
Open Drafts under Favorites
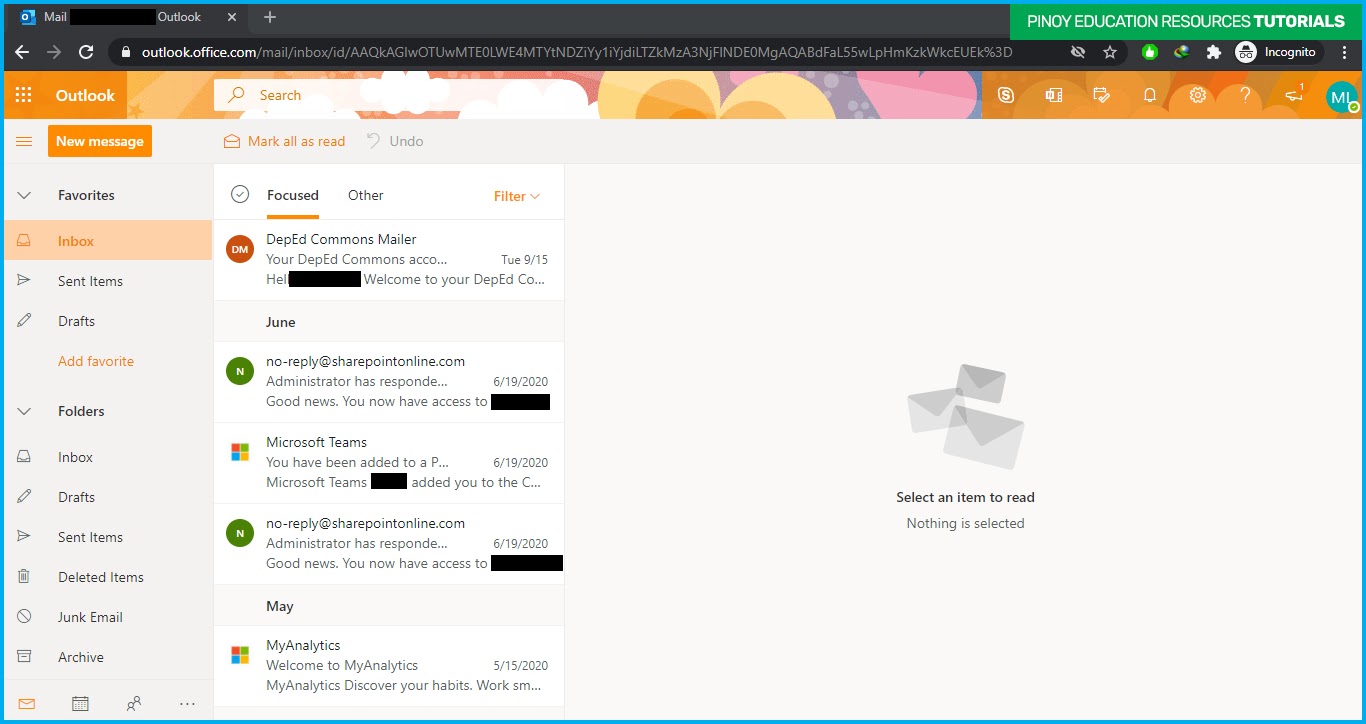coord(108,321)
